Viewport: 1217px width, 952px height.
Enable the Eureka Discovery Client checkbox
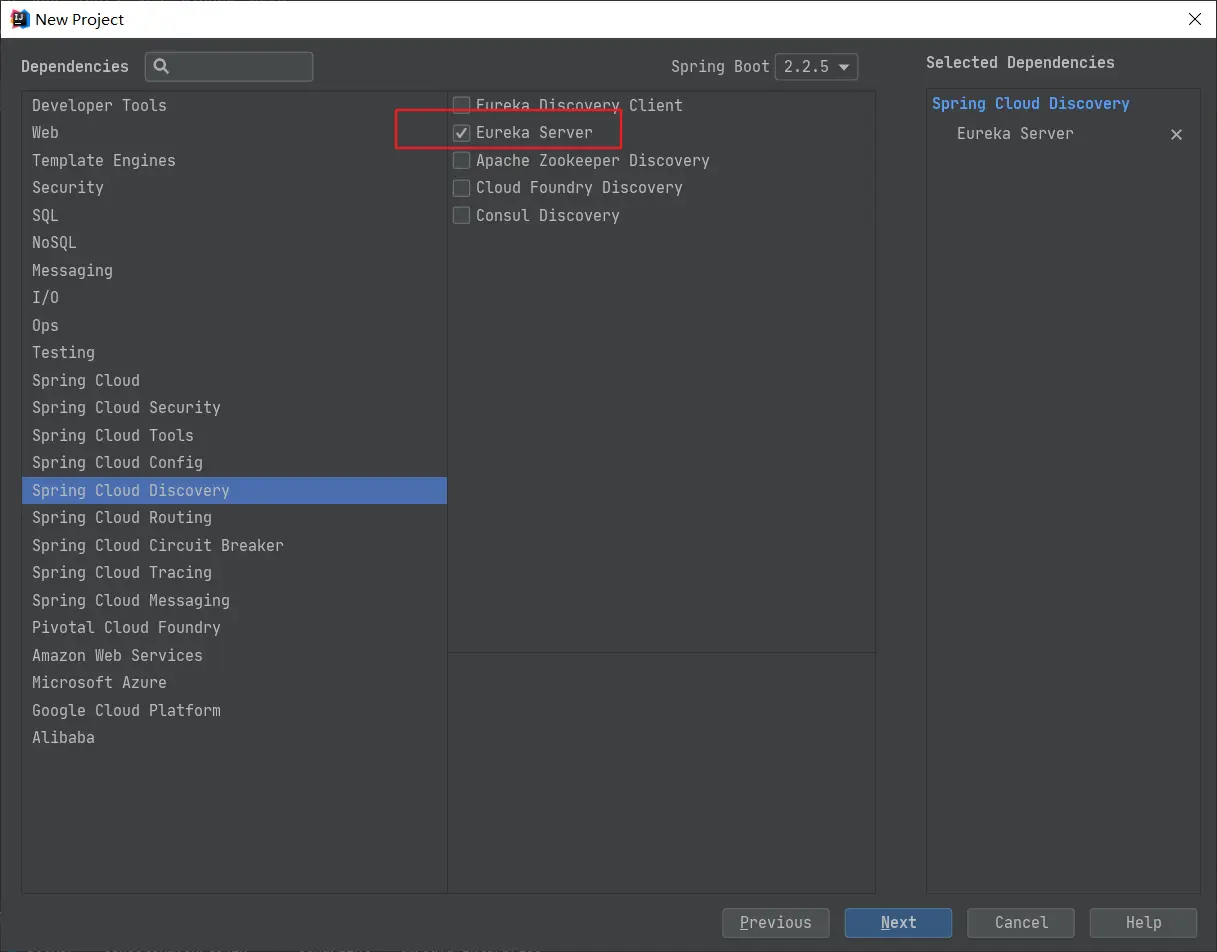tap(461, 105)
